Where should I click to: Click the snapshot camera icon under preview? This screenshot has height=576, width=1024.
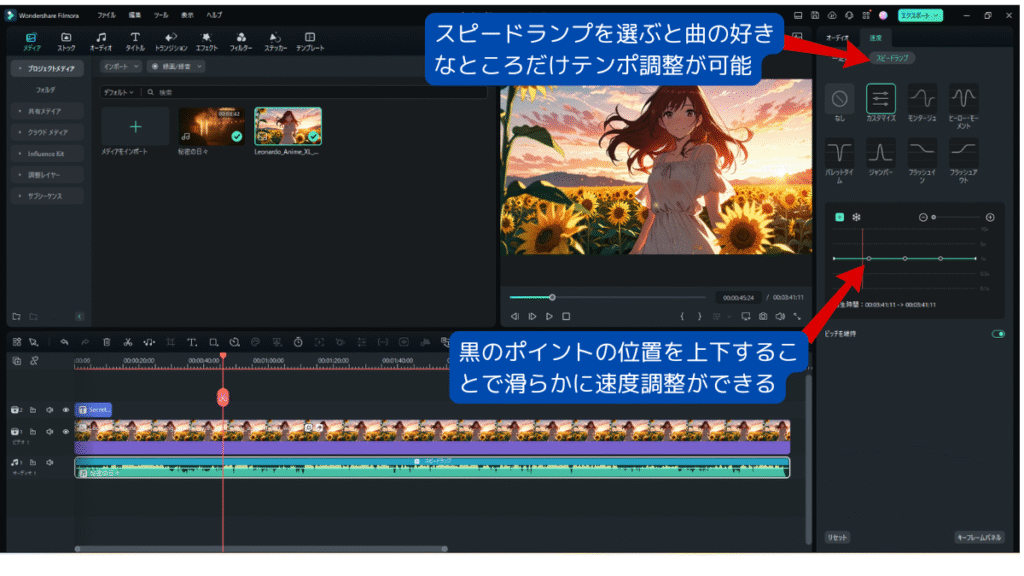coord(763,317)
